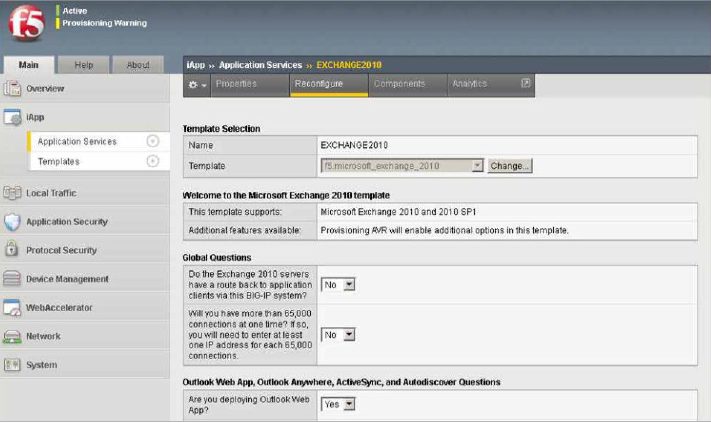The width and height of the screenshot is (711, 423).
Task: Click the iApp section icon
Action: (x=12, y=117)
